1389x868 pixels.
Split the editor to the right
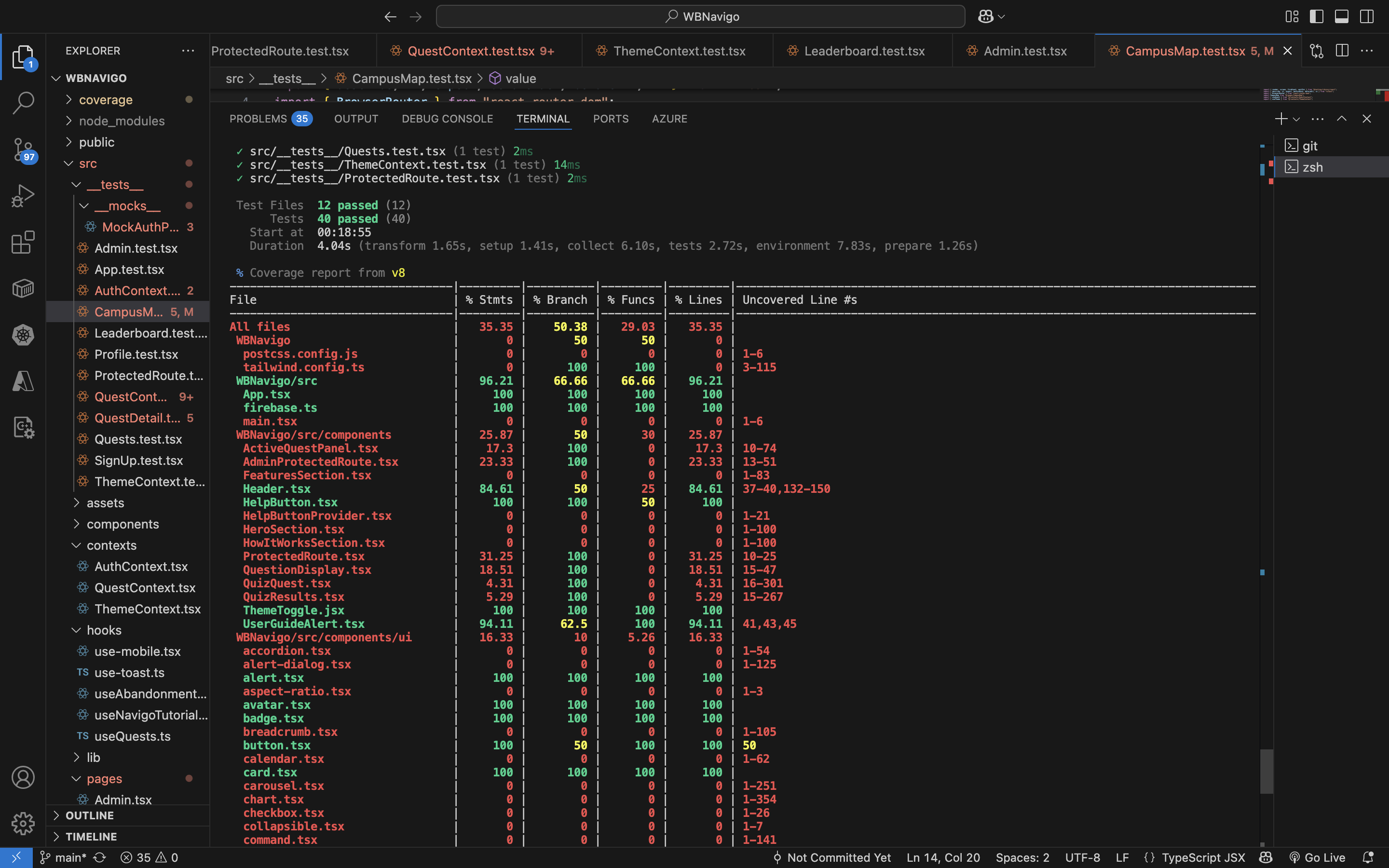(1342, 51)
